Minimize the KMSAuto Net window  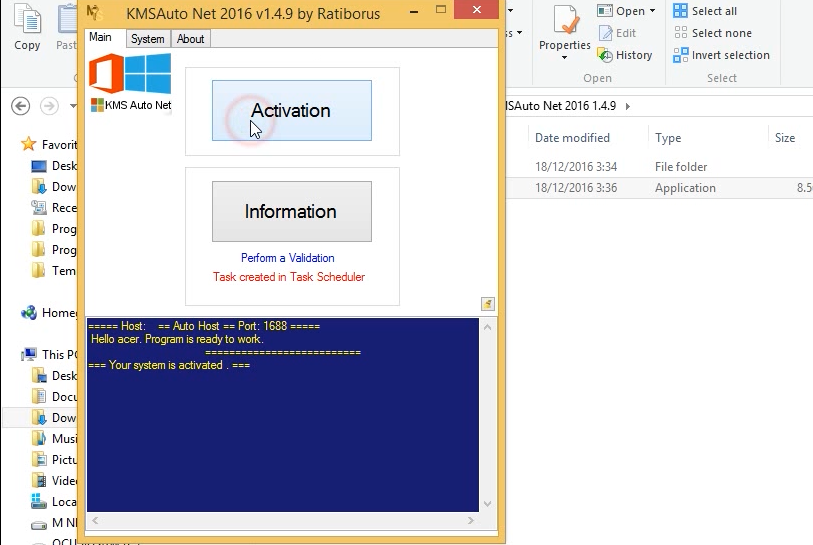tap(414, 11)
